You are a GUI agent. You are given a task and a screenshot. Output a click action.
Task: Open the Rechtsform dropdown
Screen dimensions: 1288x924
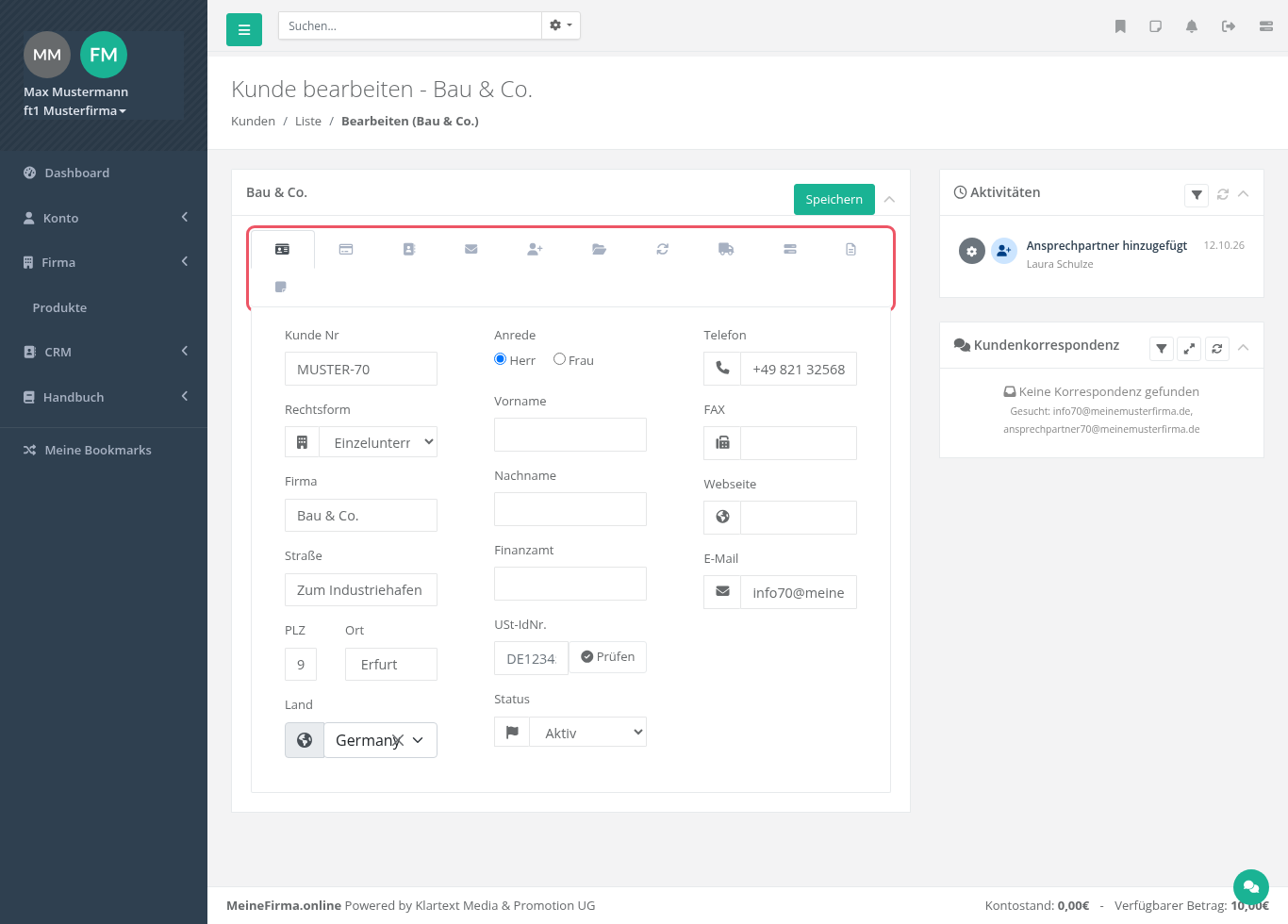pyautogui.click(x=378, y=442)
